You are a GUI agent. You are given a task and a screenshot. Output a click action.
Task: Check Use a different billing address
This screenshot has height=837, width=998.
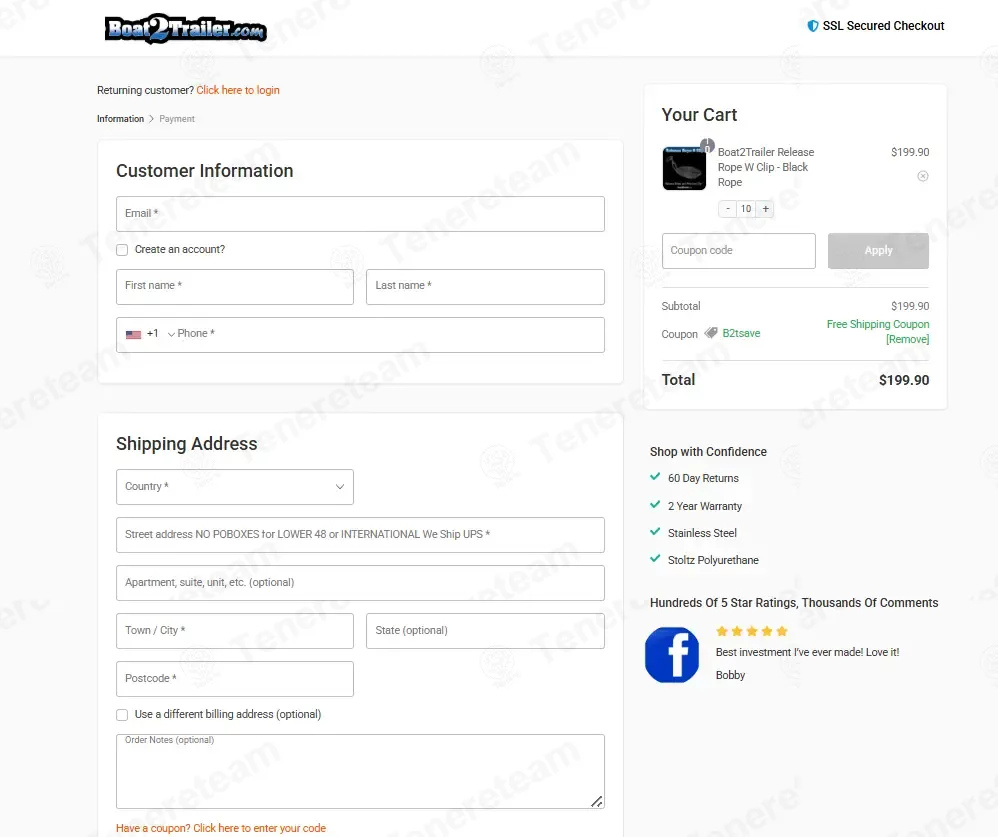click(122, 715)
